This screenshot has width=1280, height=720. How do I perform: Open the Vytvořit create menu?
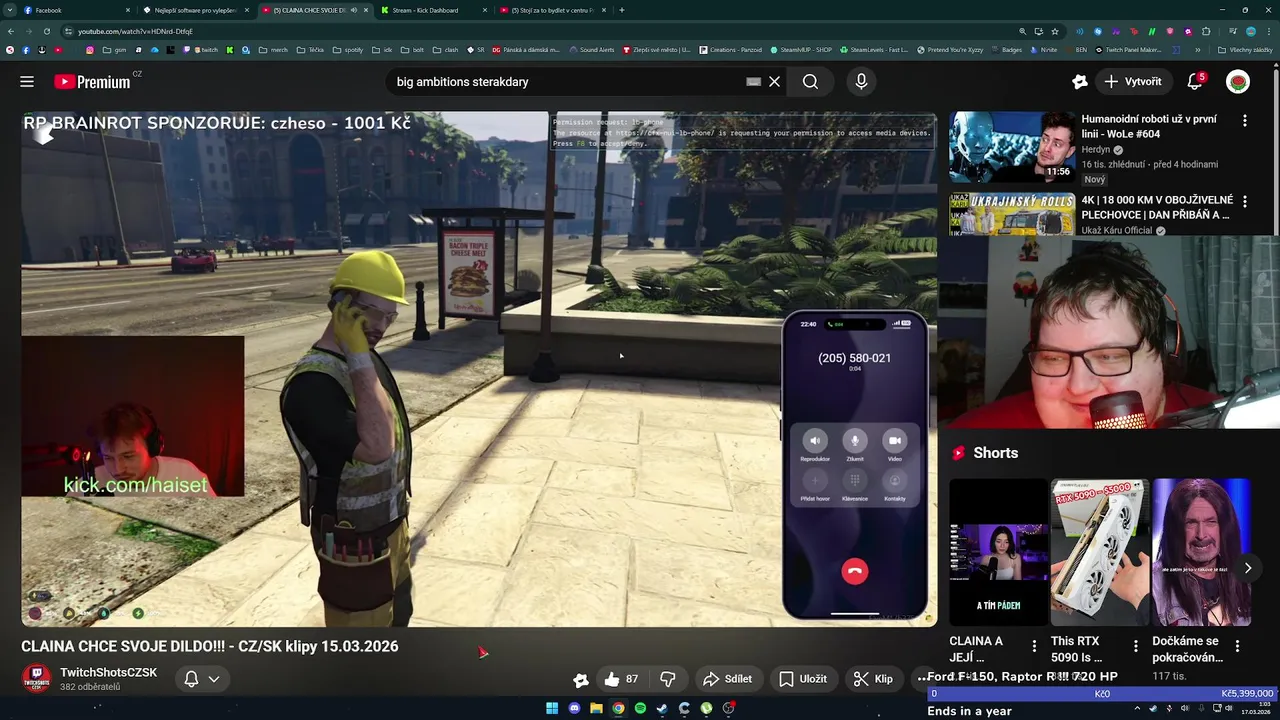(1133, 82)
